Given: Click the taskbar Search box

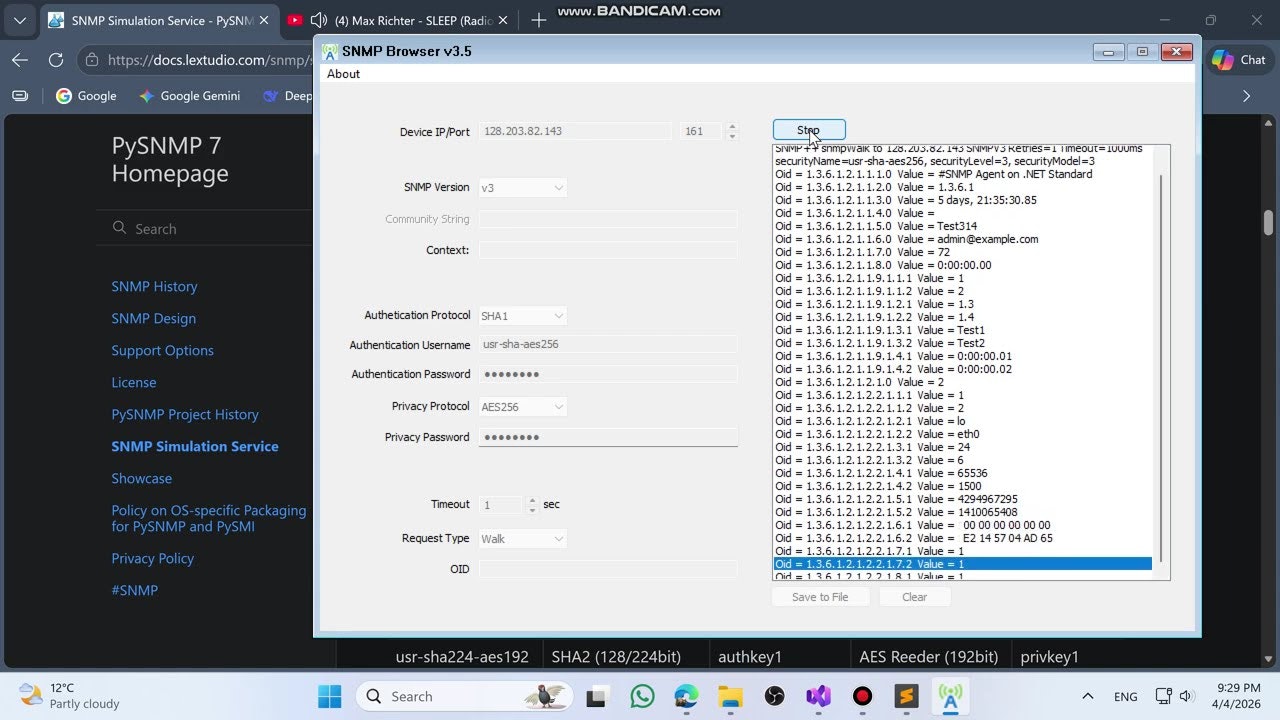Looking at the screenshot, I should [x=465, y=696].
